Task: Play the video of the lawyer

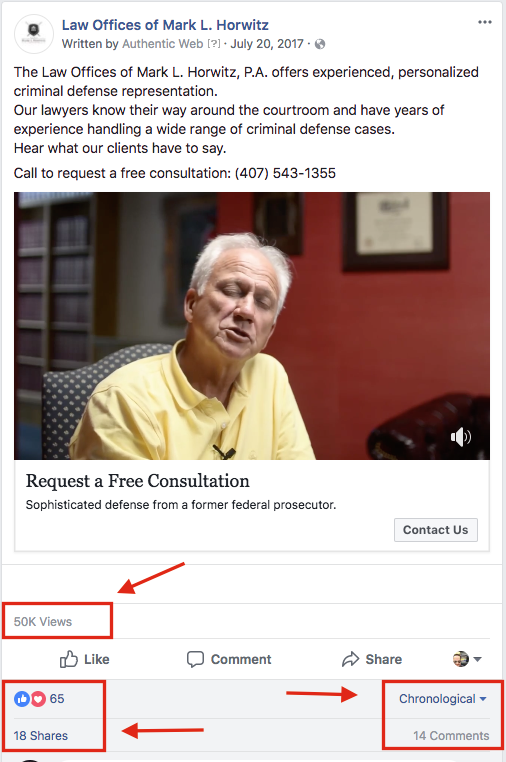Action: pos(252,326)
